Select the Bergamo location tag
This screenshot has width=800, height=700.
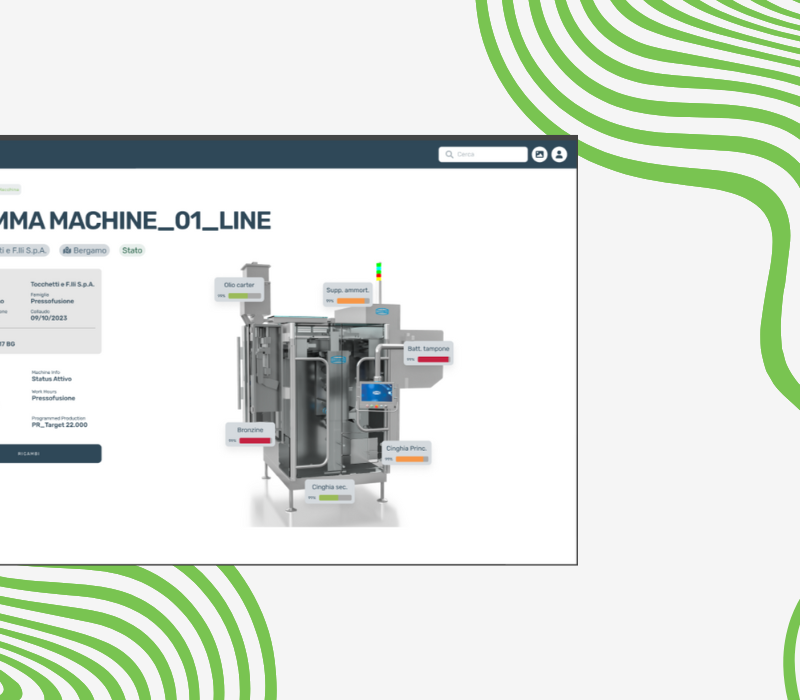pos(84,250)
